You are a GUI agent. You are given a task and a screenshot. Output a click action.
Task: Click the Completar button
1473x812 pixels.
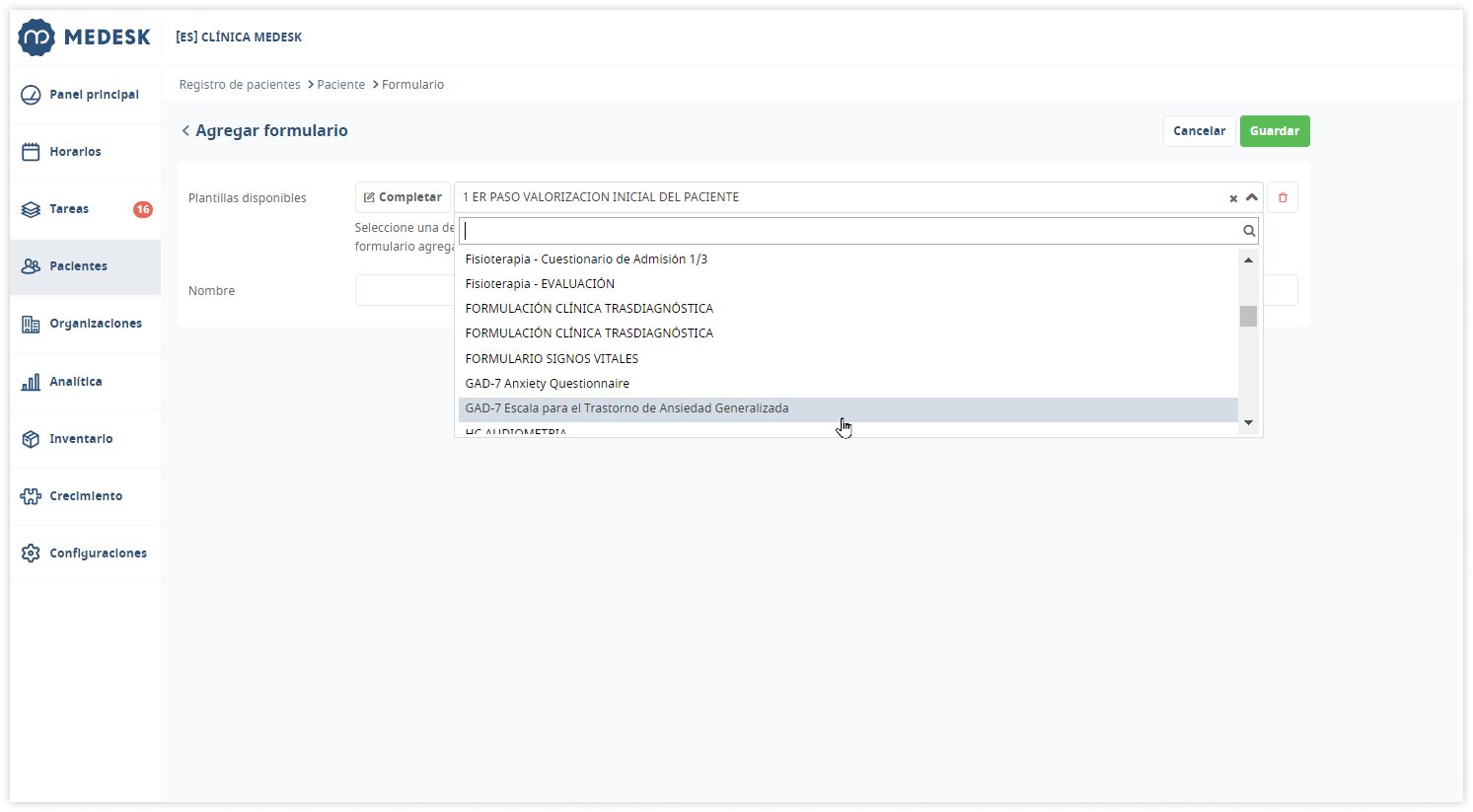[x=403, y=197]
